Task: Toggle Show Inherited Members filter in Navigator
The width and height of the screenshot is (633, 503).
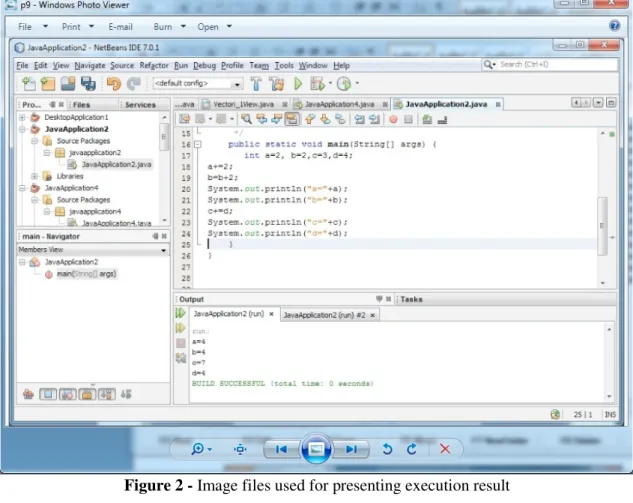Action: [x=28, y=394]
